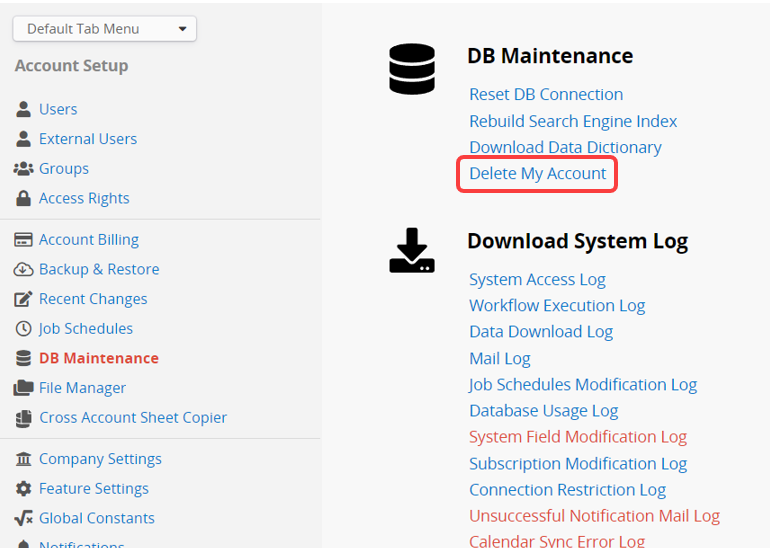Click the Company Settings building icon

[x=23, y=459]
